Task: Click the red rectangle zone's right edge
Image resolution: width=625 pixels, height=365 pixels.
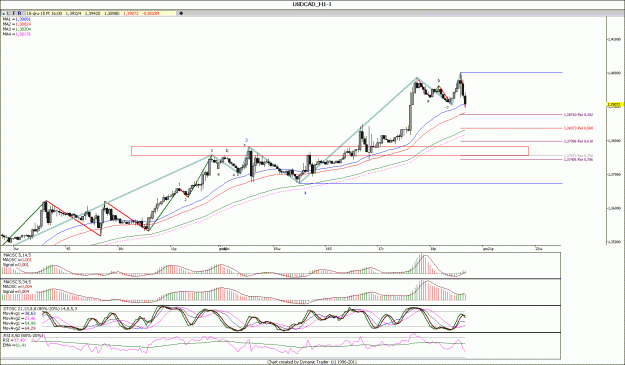Action: tap(529, 151)
